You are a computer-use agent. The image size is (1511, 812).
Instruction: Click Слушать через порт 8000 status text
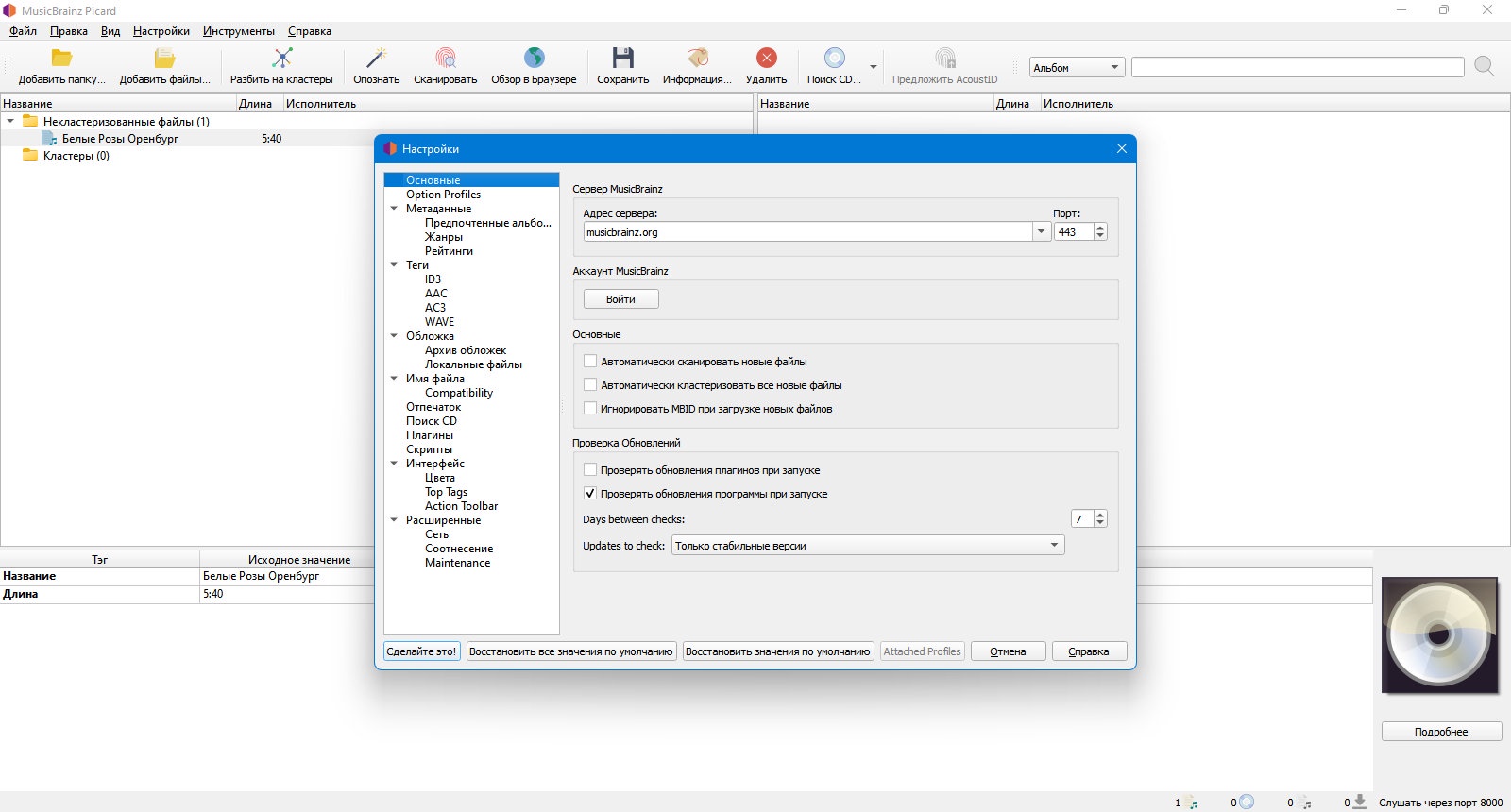[1440, 803]
